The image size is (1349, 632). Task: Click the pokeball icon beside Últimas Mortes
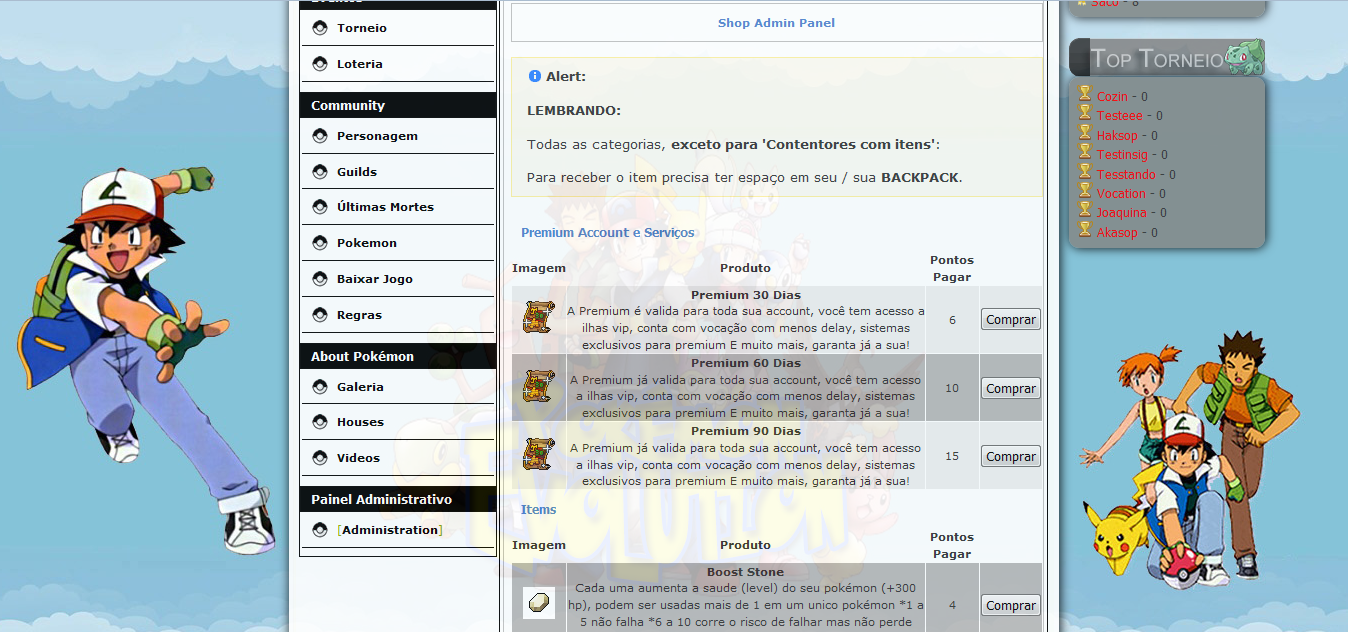(320, 207)
